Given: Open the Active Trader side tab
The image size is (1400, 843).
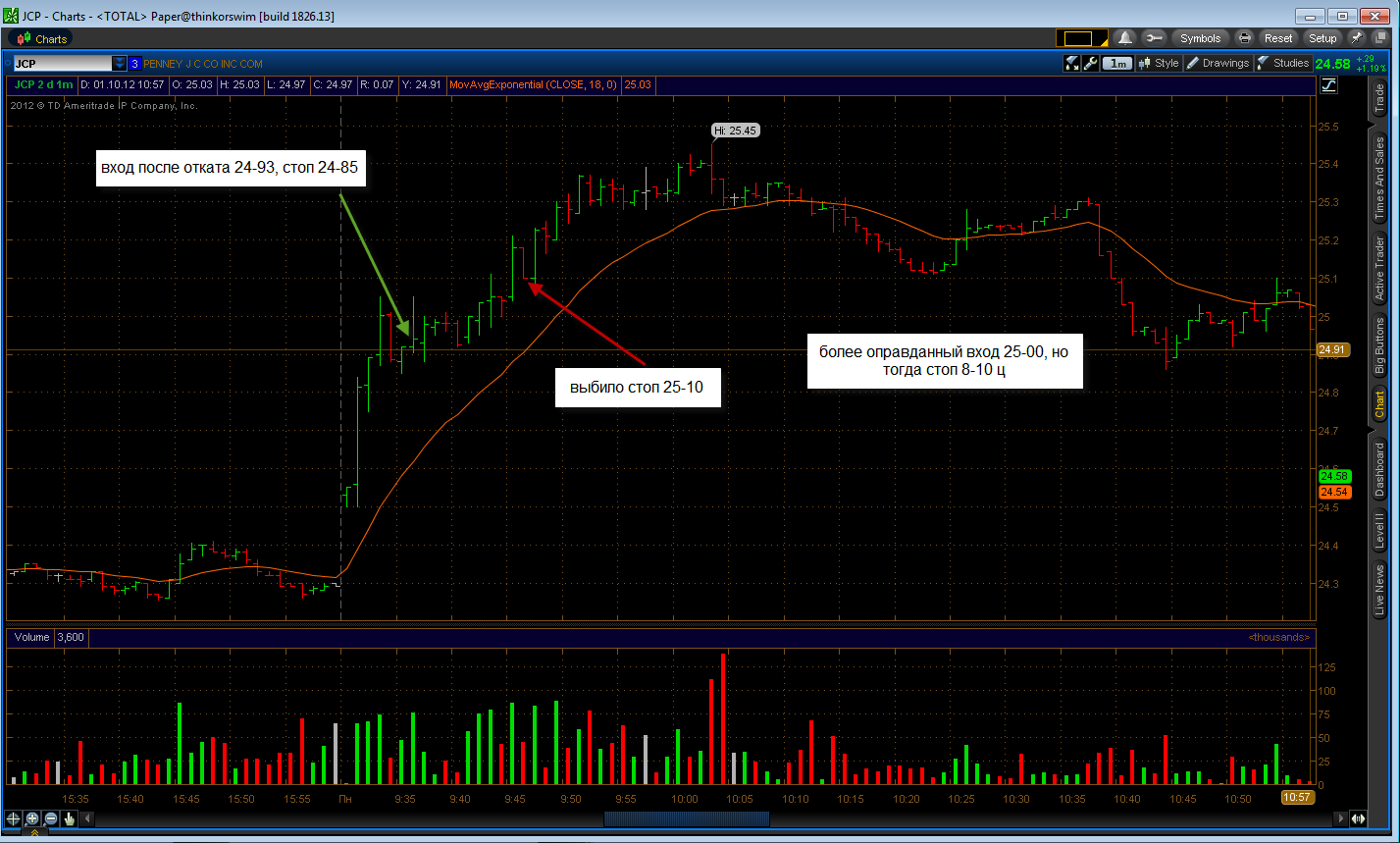Looking at the screenshot, I should [1379, 270].
